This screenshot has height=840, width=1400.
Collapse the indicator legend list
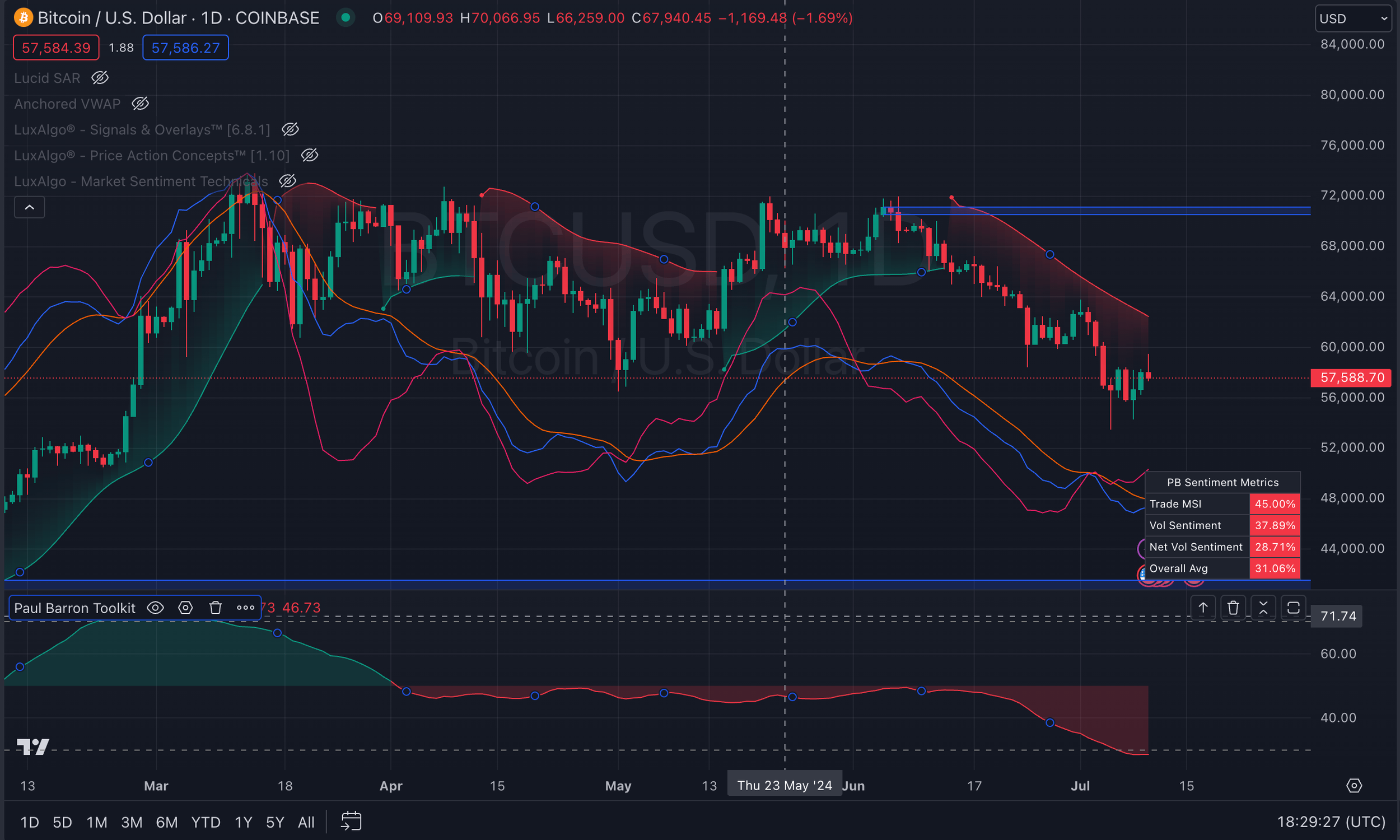click(30, 208)
